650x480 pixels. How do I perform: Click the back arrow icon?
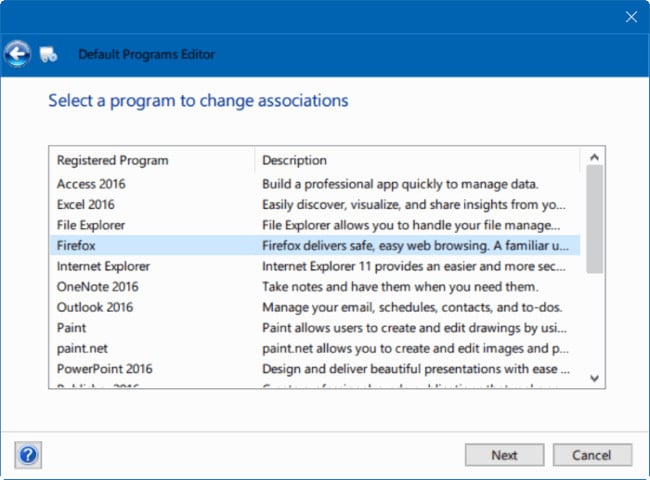[17, 54]
